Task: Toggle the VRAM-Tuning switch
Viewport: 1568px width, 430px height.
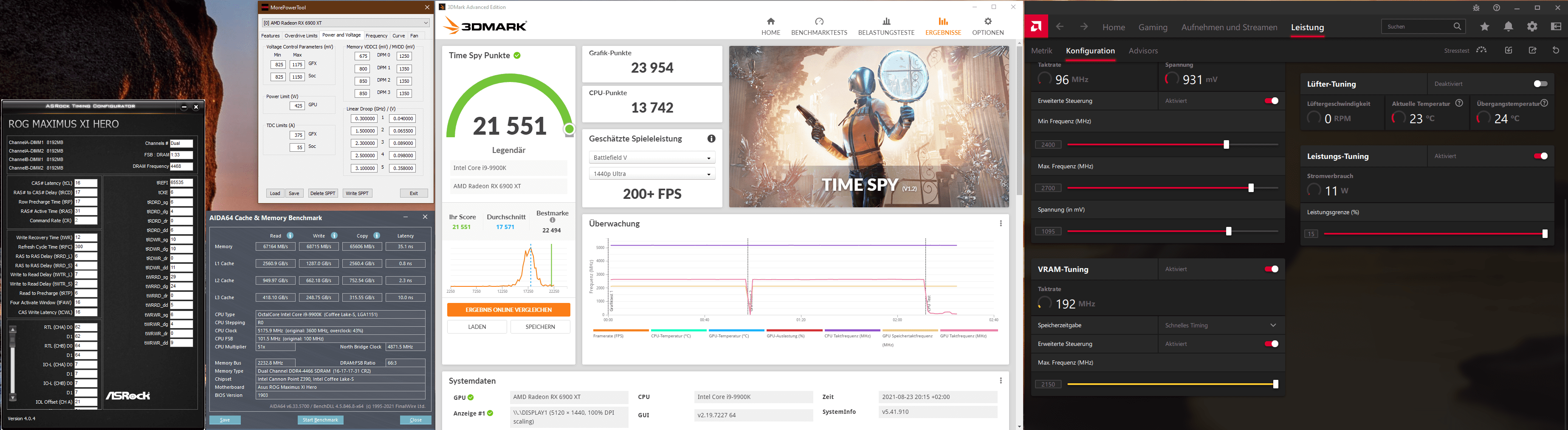Action: click(1271, 269)
